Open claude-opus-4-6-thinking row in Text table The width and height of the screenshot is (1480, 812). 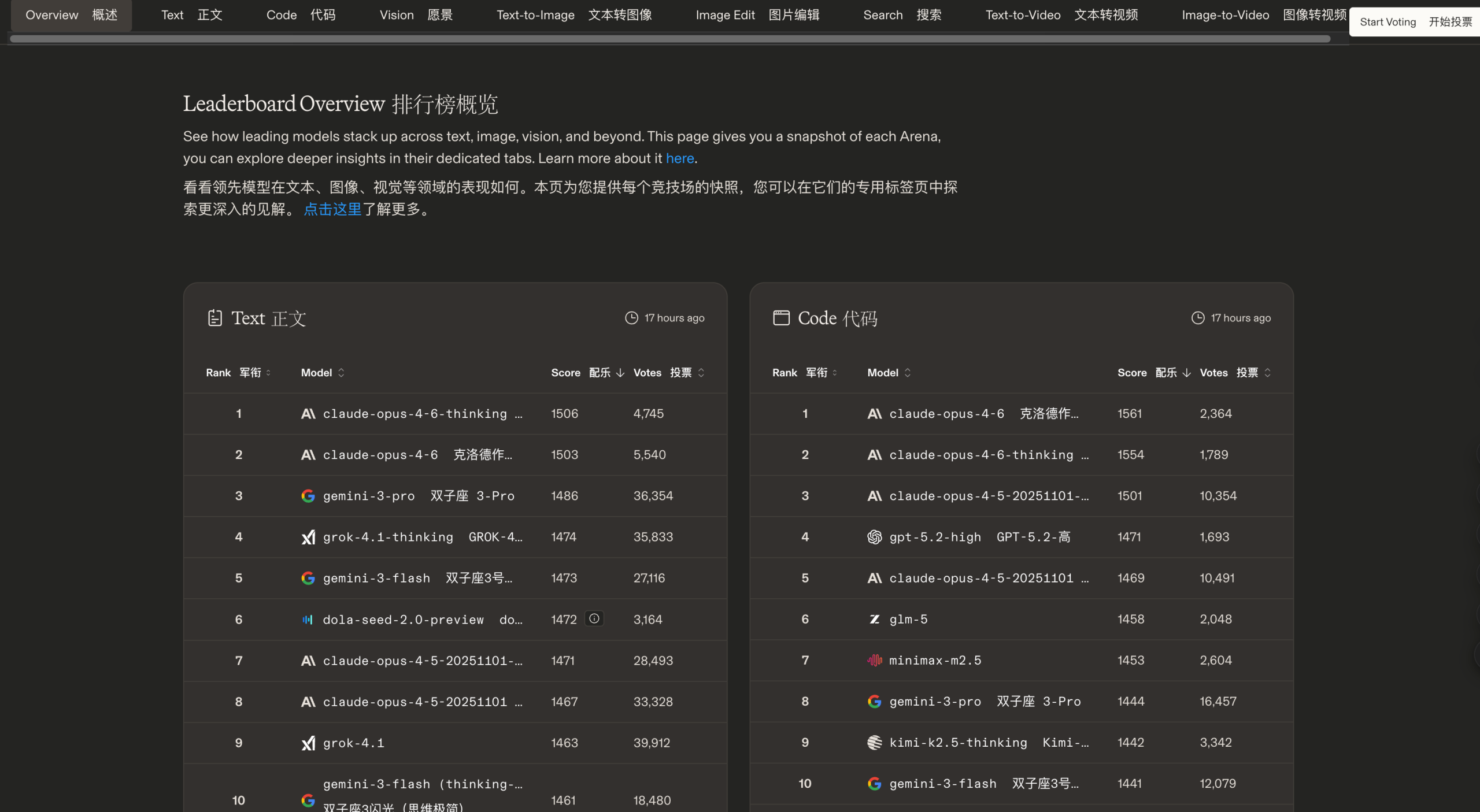[415, 414]
